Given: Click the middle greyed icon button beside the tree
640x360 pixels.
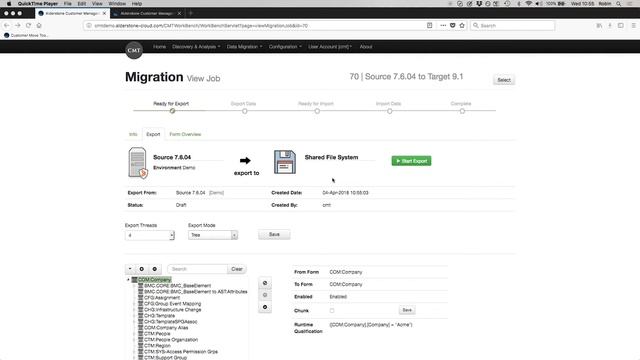Looking at the screenshot, I should point(265,295).
